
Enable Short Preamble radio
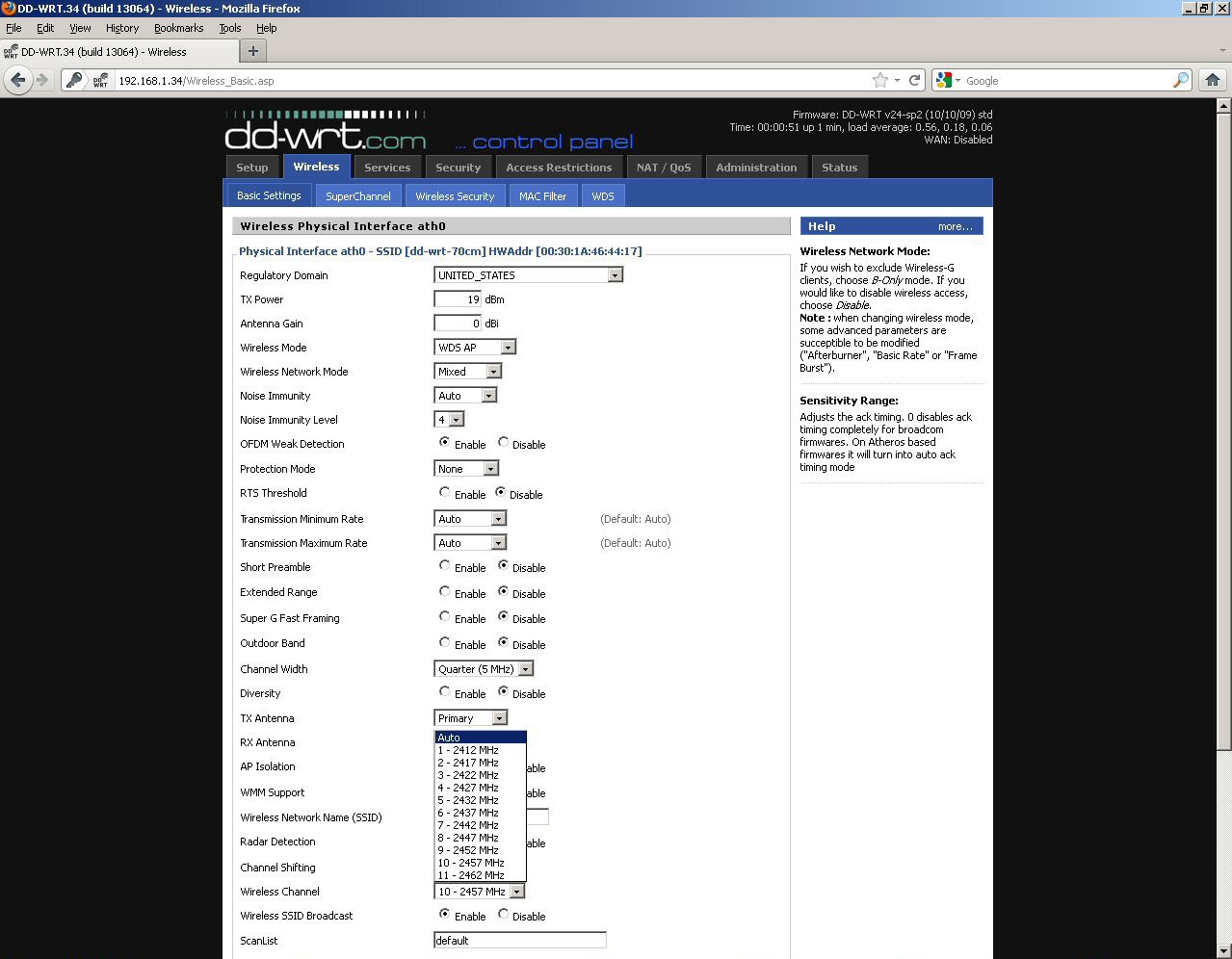coord(444,565)
